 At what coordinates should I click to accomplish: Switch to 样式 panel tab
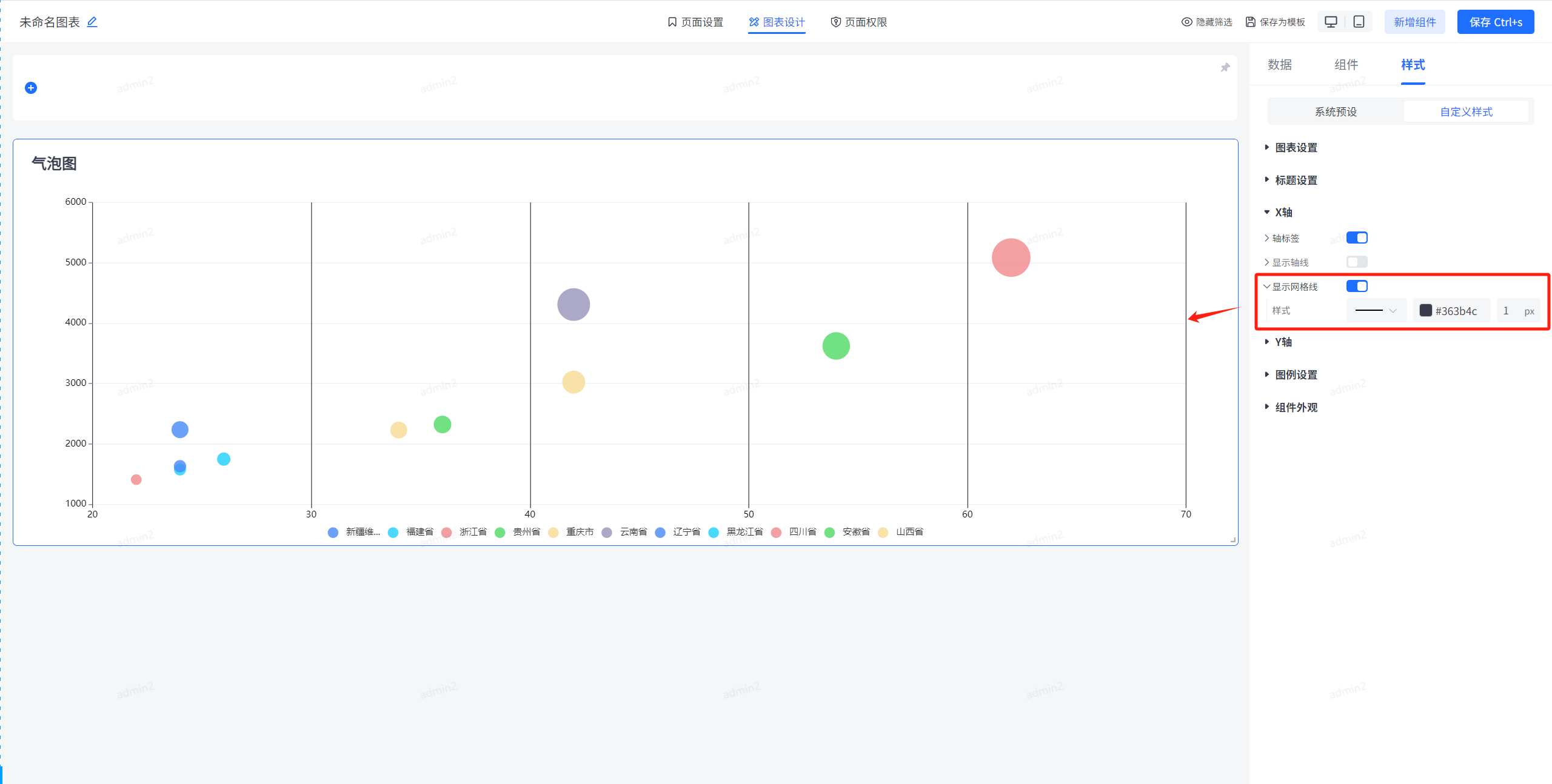click(1413, 65)
